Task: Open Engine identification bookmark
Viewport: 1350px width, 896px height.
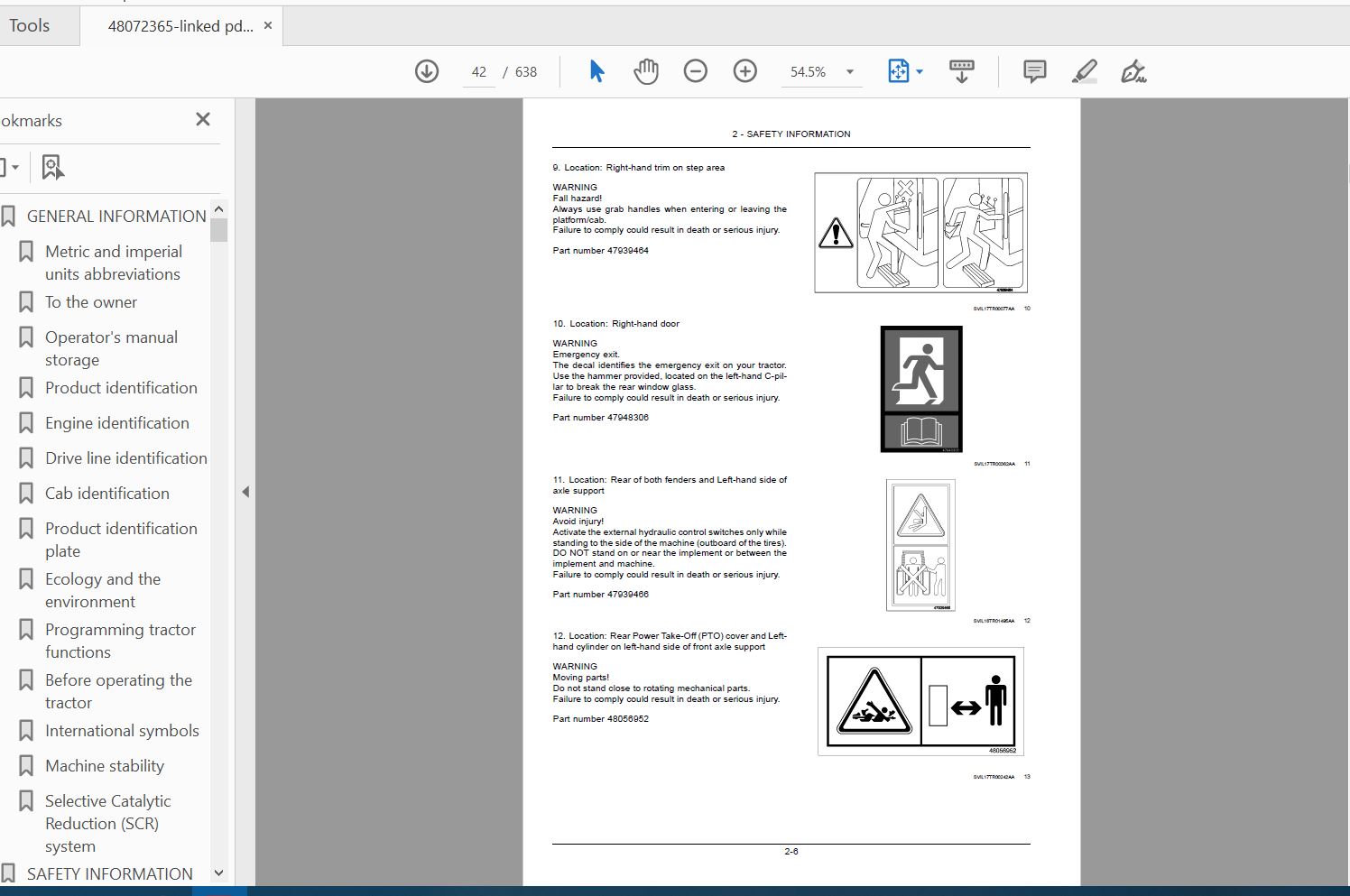Action: pos(117,423)
